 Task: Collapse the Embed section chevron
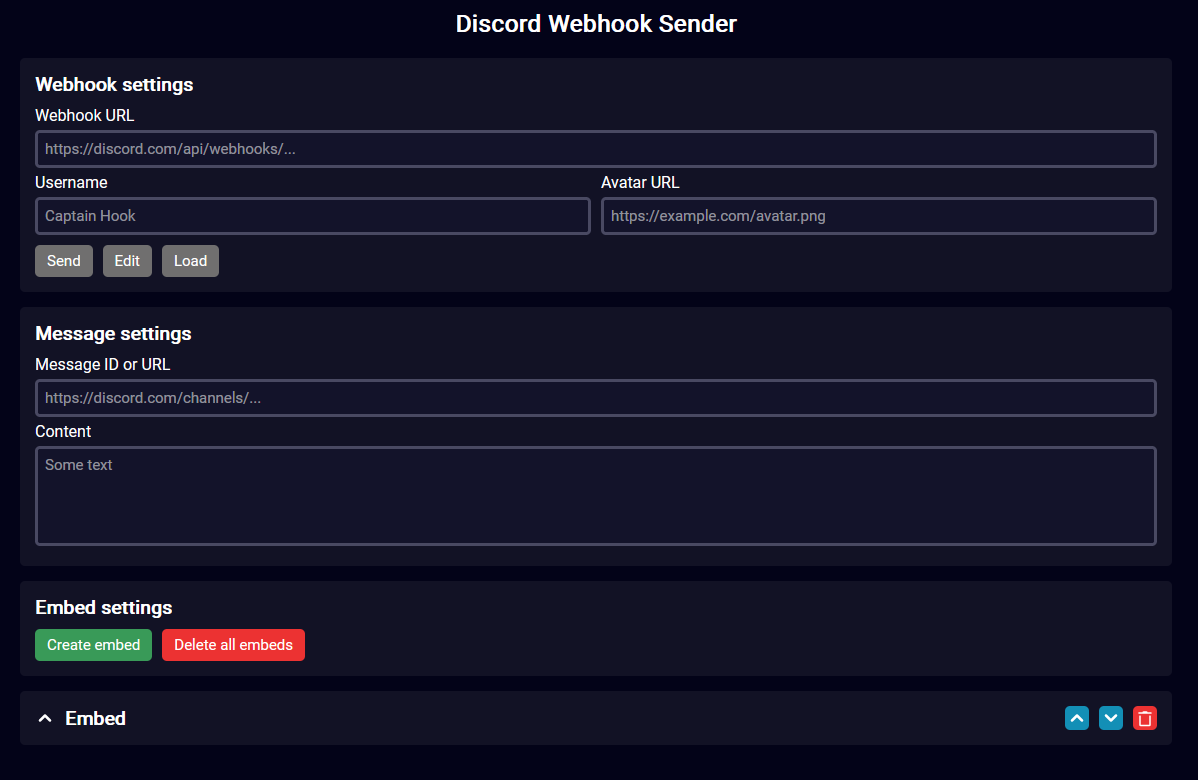click(45, 718)
